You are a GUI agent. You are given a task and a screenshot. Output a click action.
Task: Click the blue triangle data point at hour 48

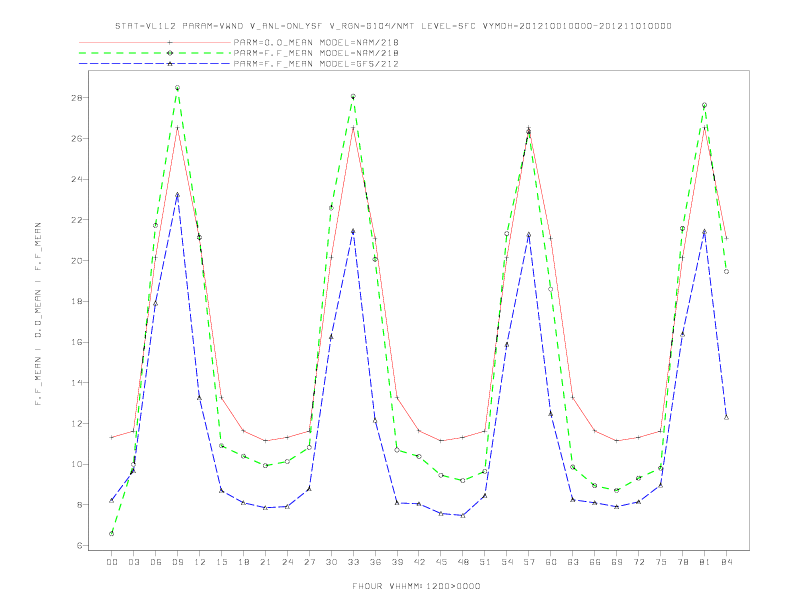pyautogui.click(x=463, y=516)
